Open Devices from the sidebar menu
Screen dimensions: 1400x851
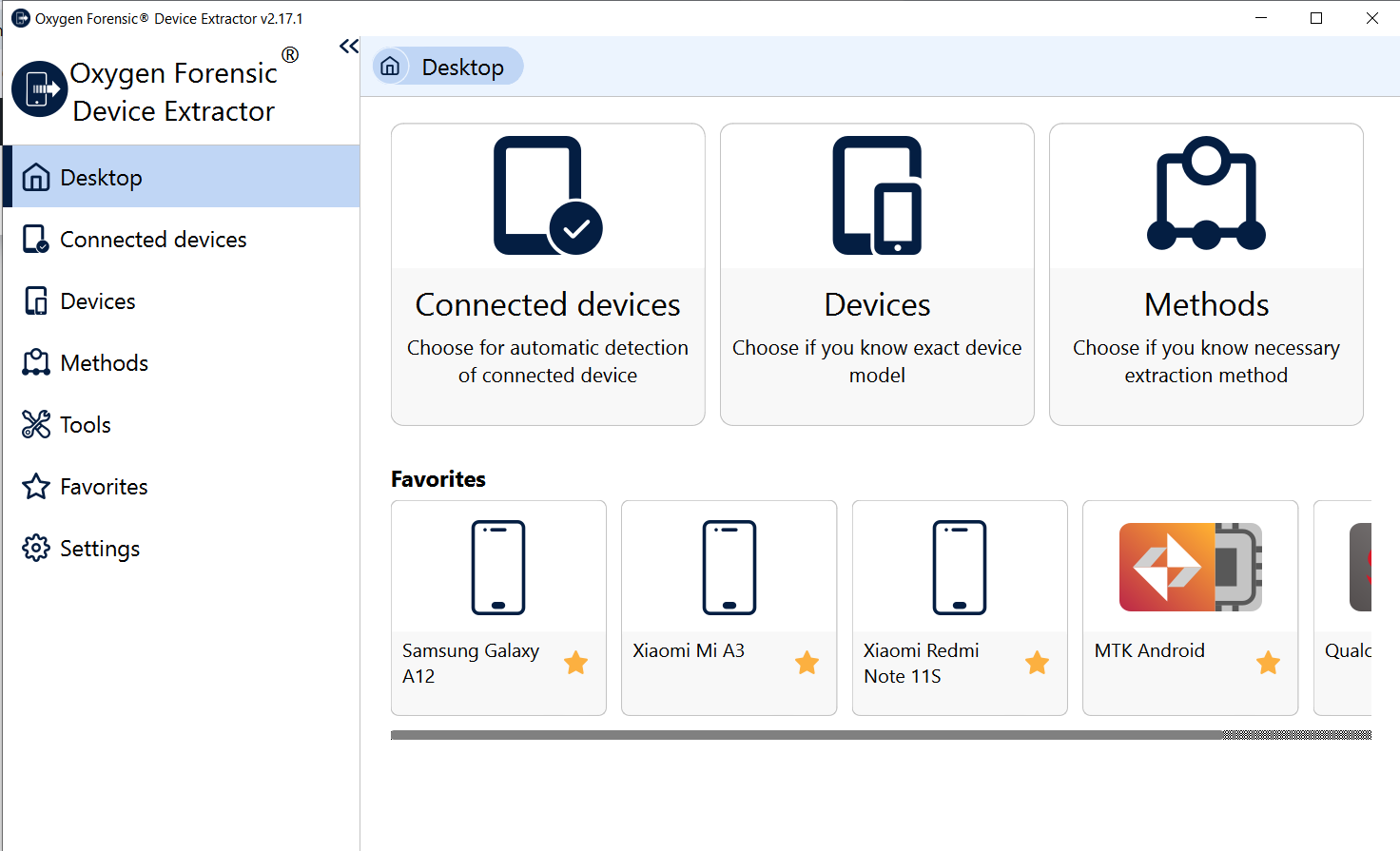pos(182,301)
